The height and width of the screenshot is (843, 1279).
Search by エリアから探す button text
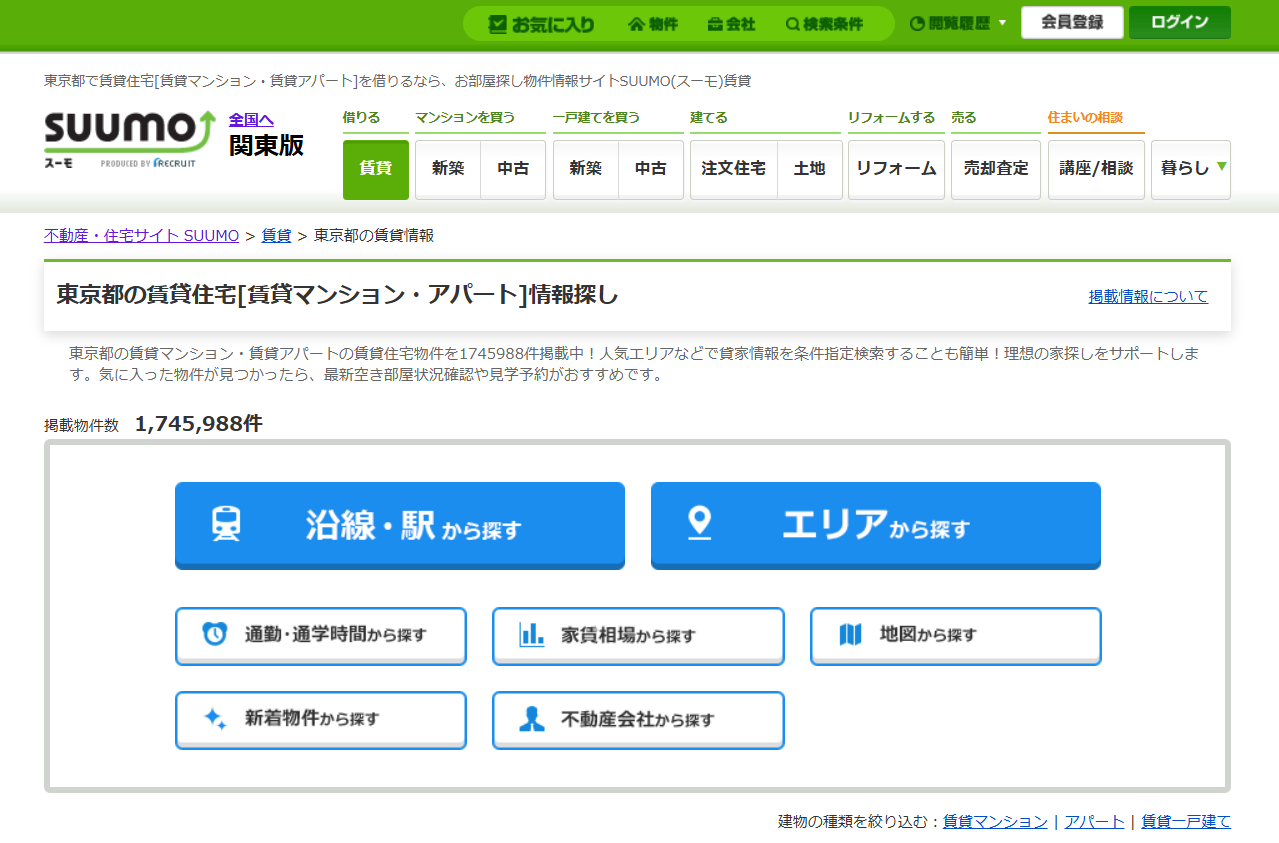pyautogui.click(x=876, y=526)
